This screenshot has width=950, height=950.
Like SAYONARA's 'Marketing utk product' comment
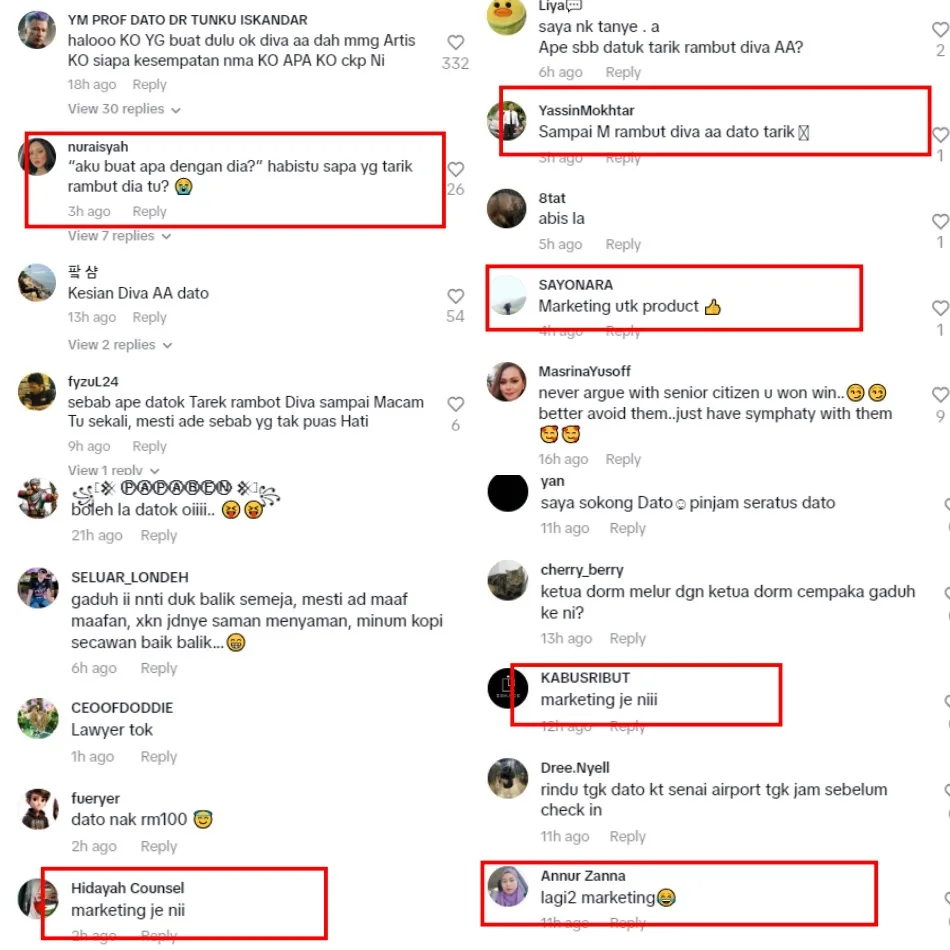[x=940, y=308]
